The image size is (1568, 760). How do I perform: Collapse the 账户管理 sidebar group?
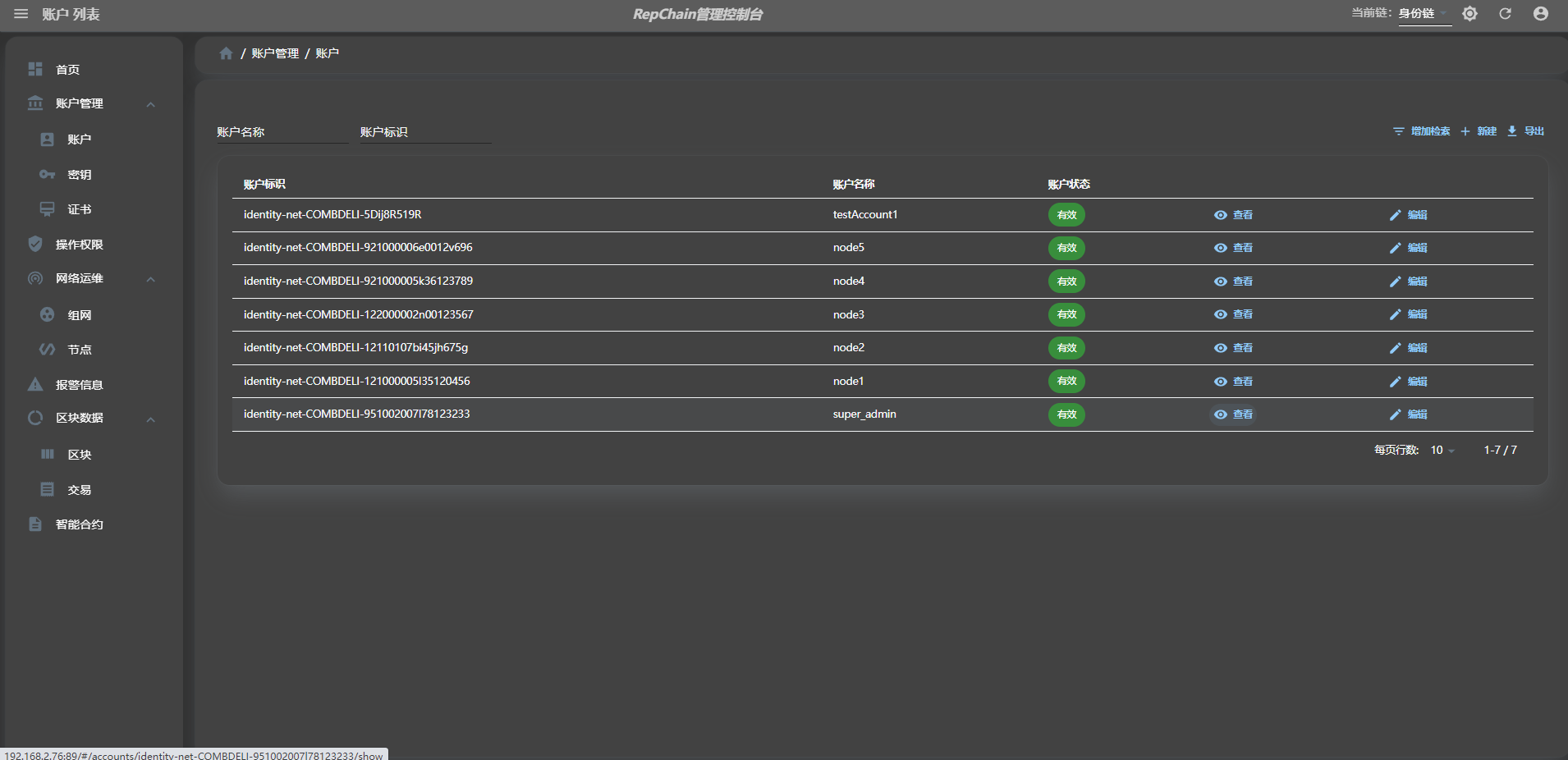click(x=94, y=103)
